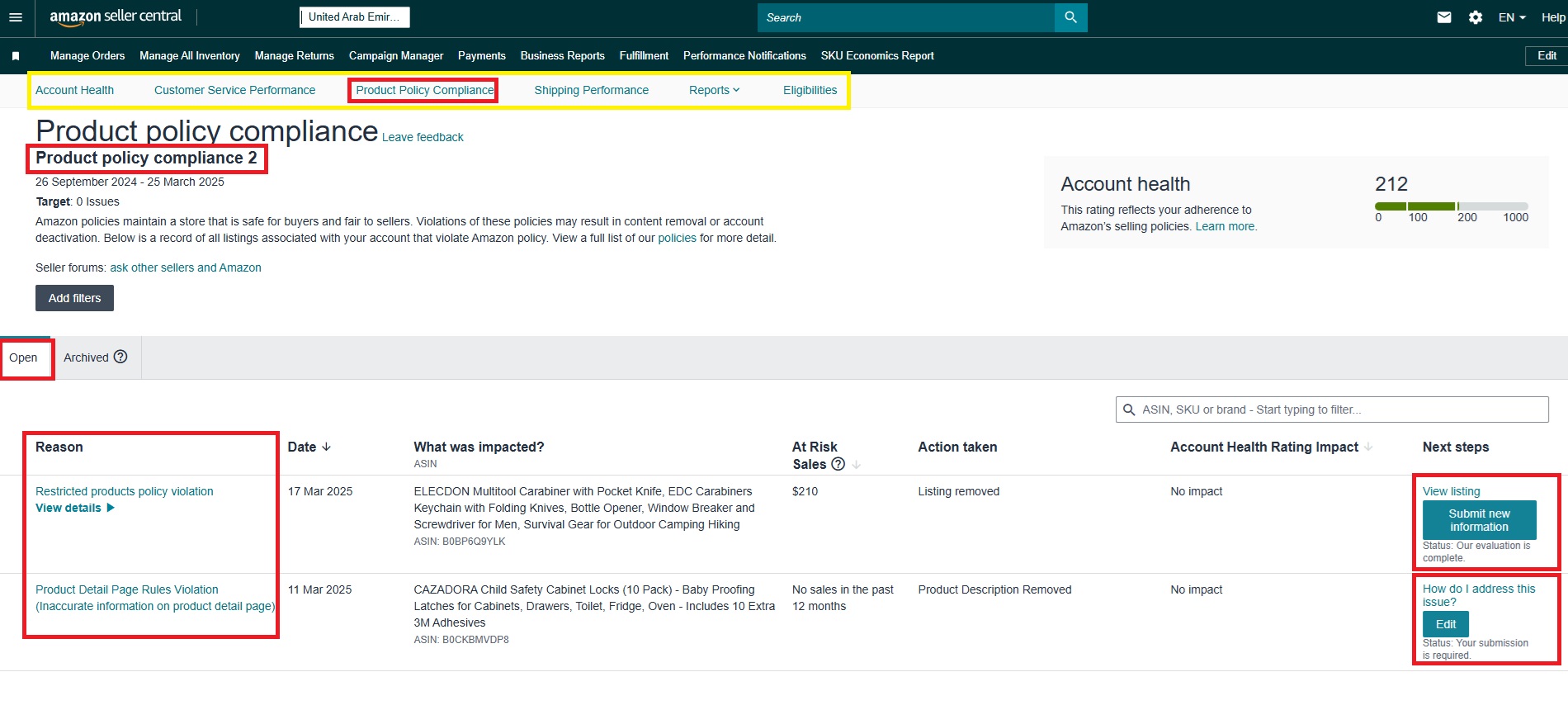
Task: Open the EN language dropdown
Action: pyautogui.click(x=1512, y=17)
